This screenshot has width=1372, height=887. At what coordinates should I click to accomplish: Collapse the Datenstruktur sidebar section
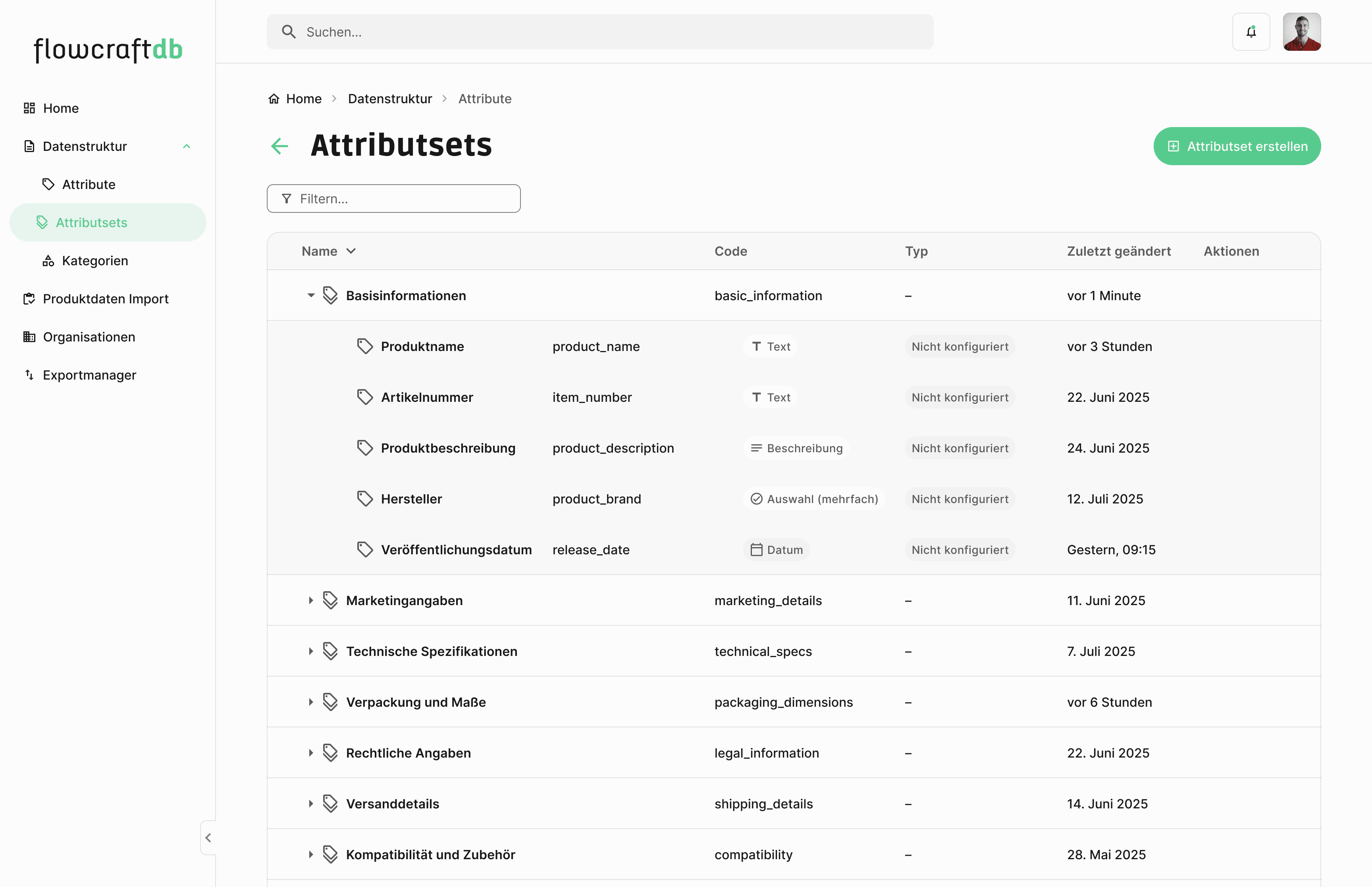coord(187,146)
